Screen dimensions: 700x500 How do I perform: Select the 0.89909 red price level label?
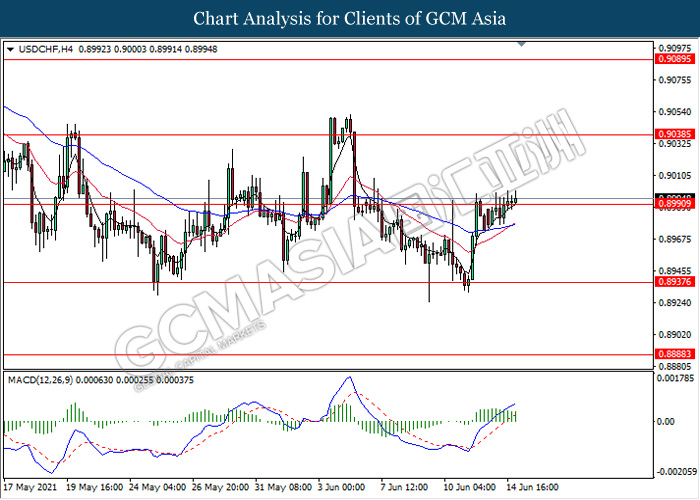[675, 204]
